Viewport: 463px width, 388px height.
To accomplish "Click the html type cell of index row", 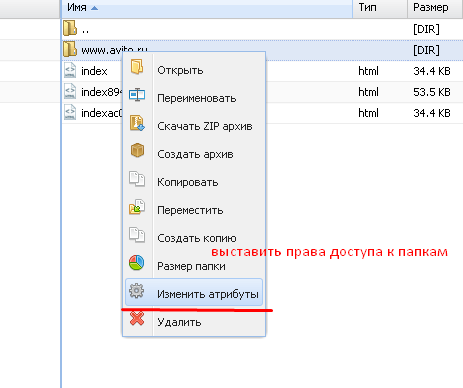I will click(x=368, y=71).
